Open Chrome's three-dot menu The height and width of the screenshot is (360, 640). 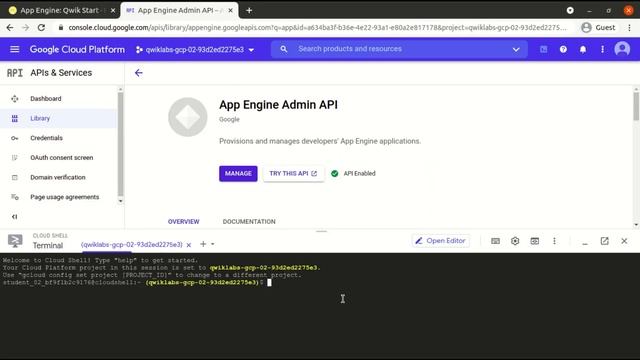click(629, 27)
